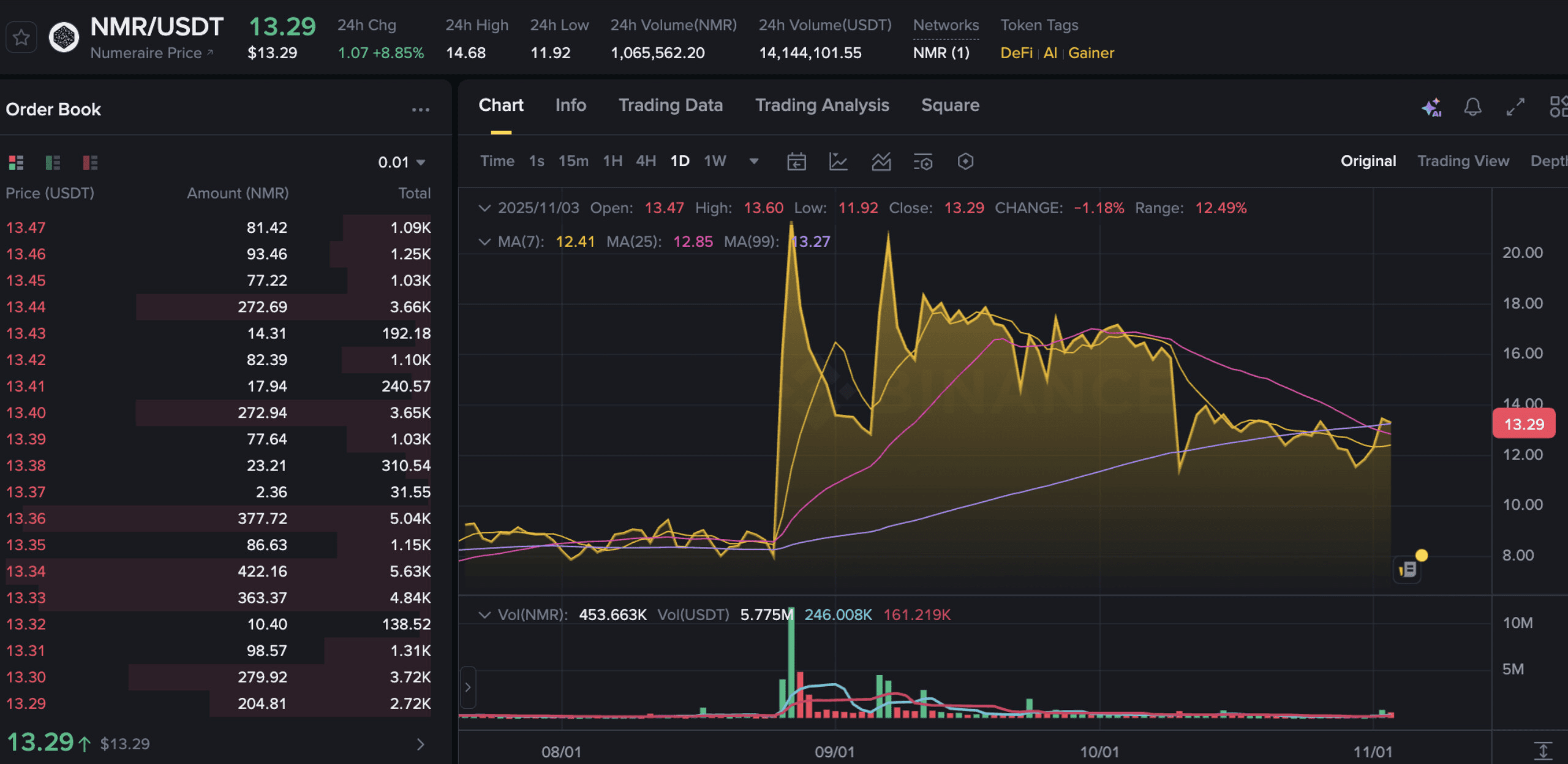1568x764 pixels.
Task: Switch to the Trading Data tab
Action: click(x=670, y=105)
